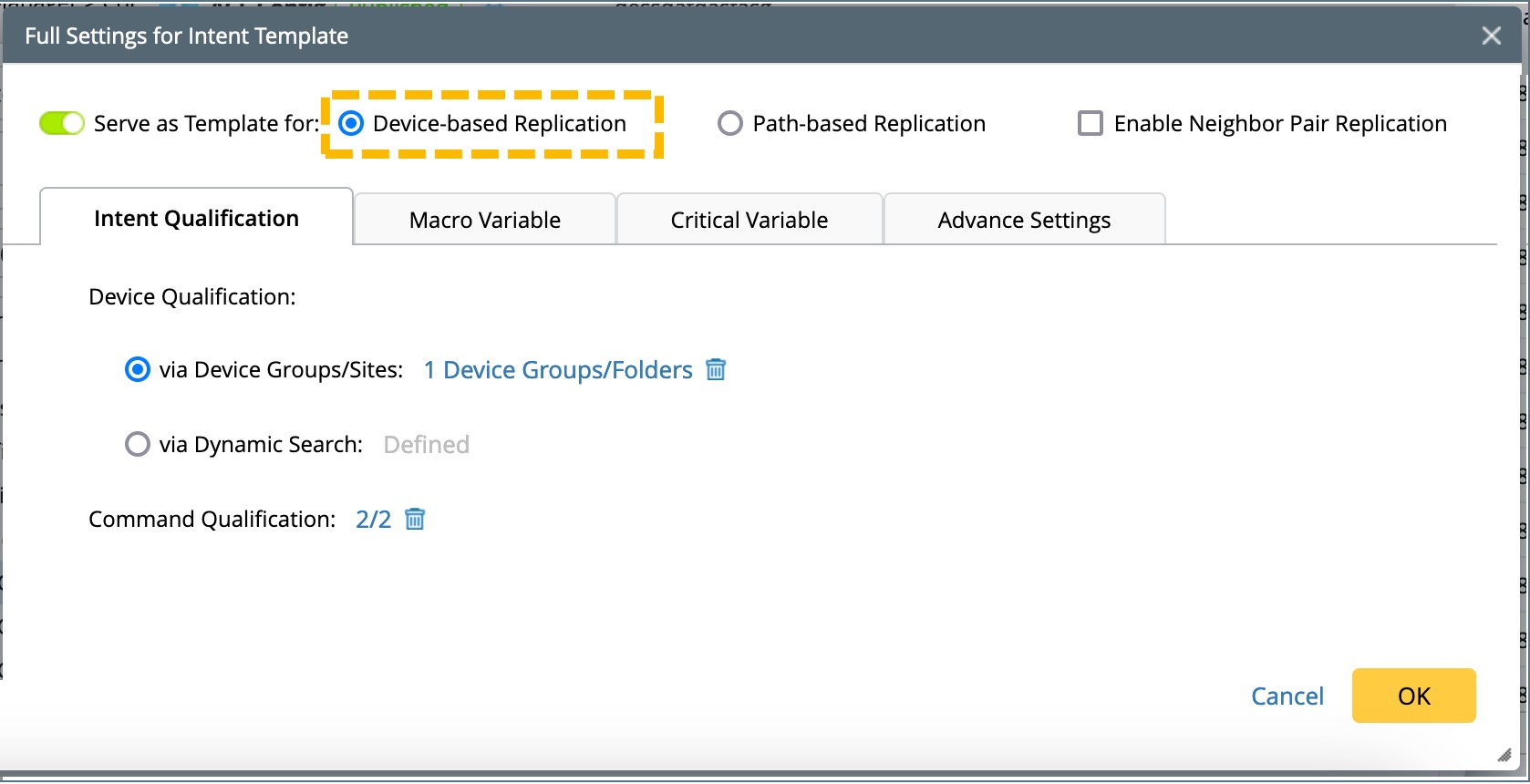
Task: Click the dialog title bar
Action: tap(729, 36)
